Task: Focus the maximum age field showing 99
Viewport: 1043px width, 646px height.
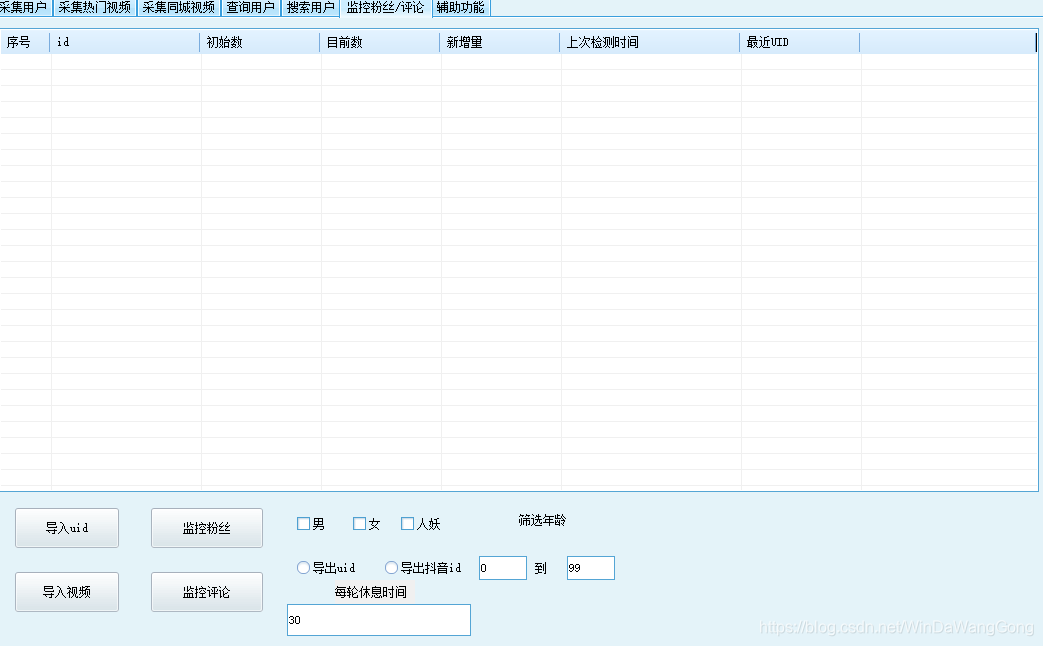Action: [x=591, y=568]
